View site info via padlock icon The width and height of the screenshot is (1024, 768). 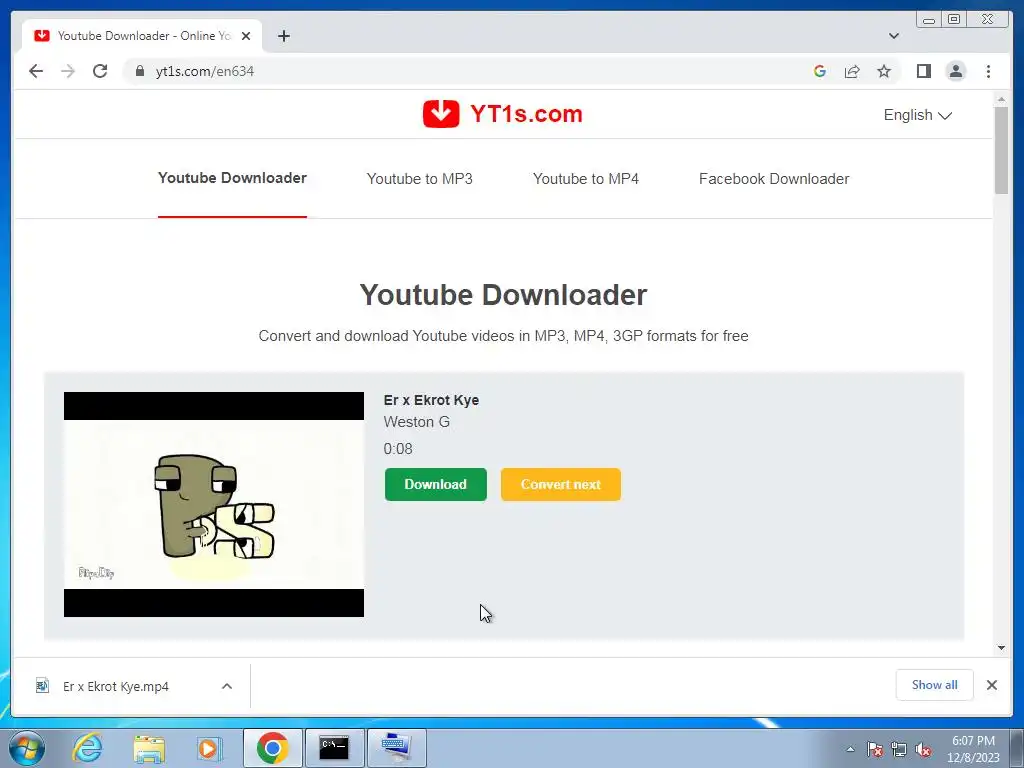tap(140, 71)
